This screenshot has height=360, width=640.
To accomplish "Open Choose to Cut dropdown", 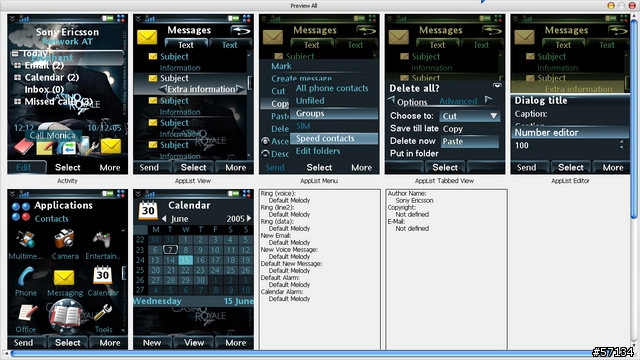I will (x=469, y=116).
